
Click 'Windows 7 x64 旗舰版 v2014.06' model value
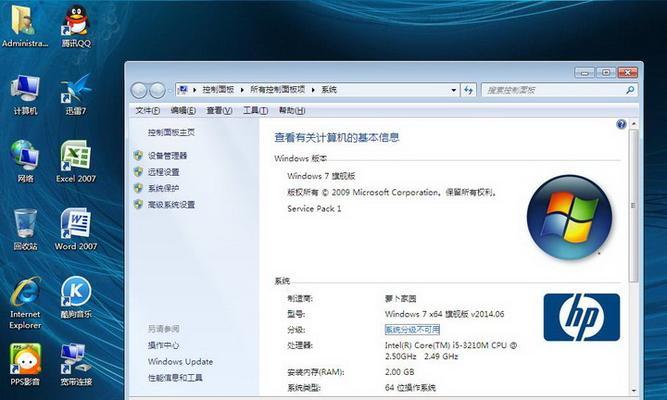pyautogui.click(x=445, y=314)
